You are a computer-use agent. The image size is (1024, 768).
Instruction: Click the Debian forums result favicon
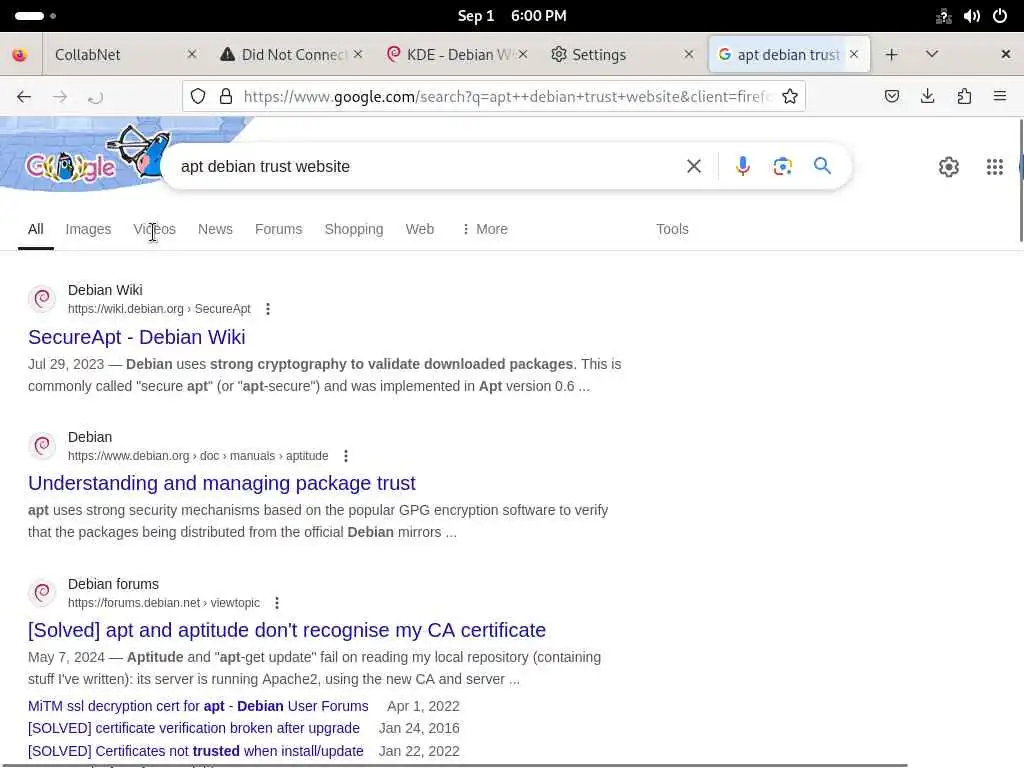[x=42, y=593]
